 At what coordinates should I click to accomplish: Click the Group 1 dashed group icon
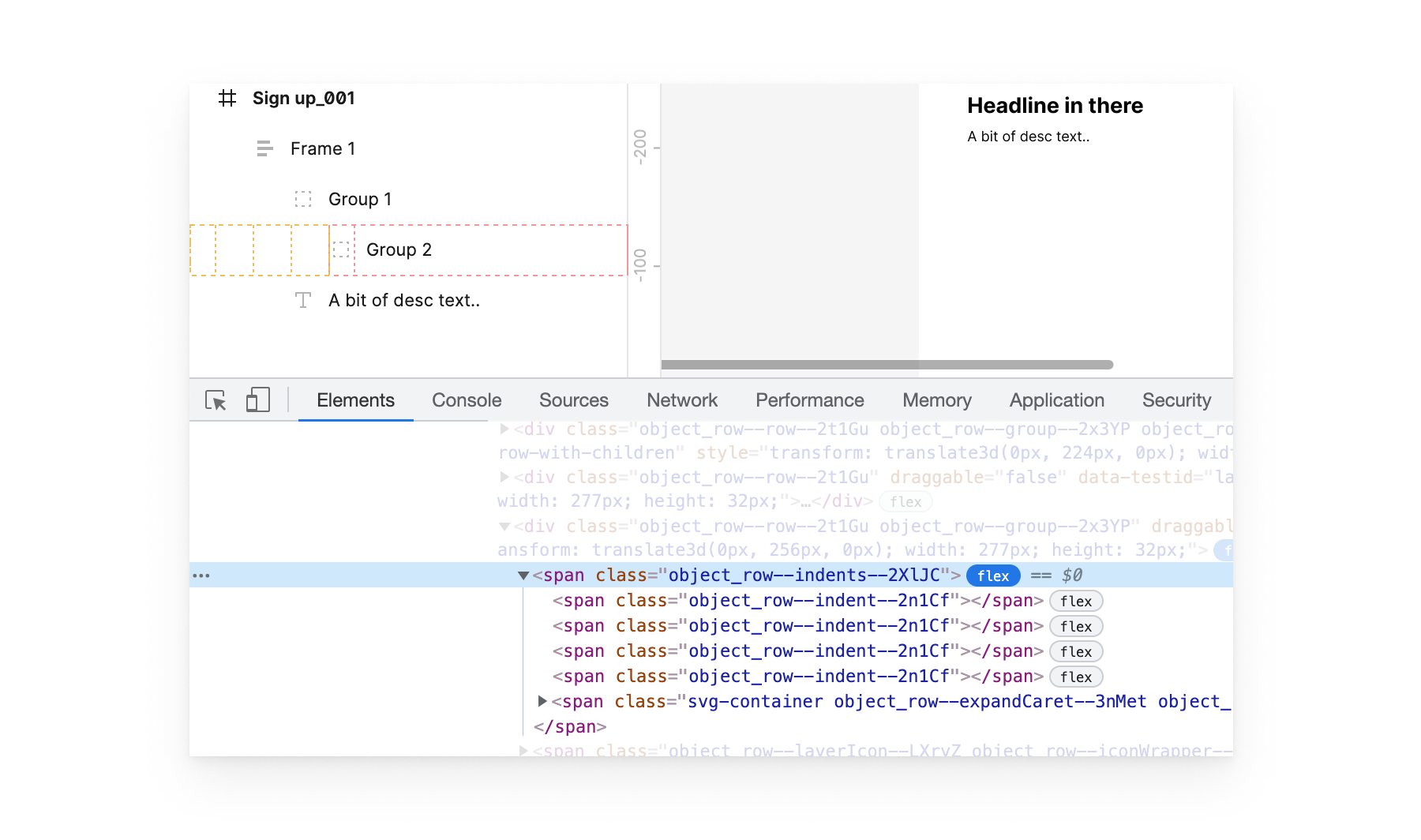coord(303,199)
